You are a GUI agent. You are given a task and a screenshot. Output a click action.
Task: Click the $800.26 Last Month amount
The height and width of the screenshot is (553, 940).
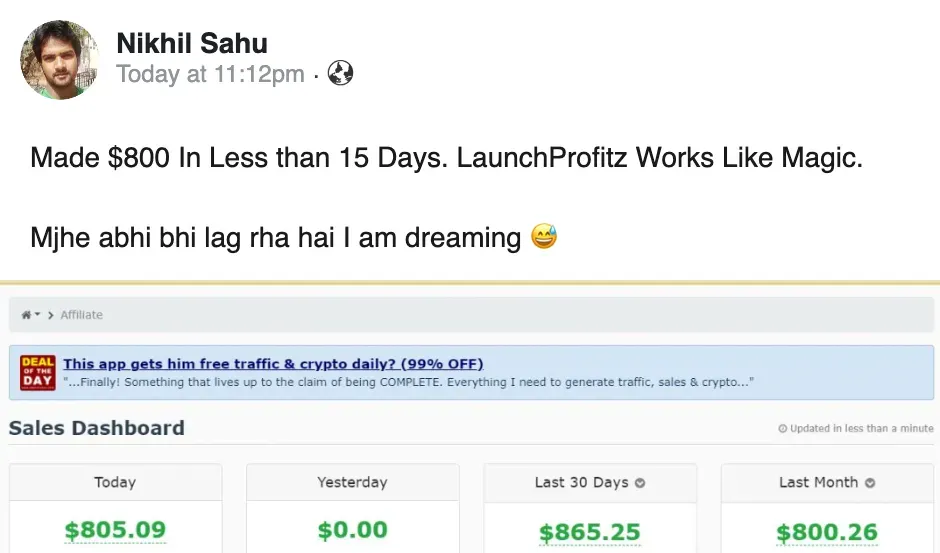point(827,532)
